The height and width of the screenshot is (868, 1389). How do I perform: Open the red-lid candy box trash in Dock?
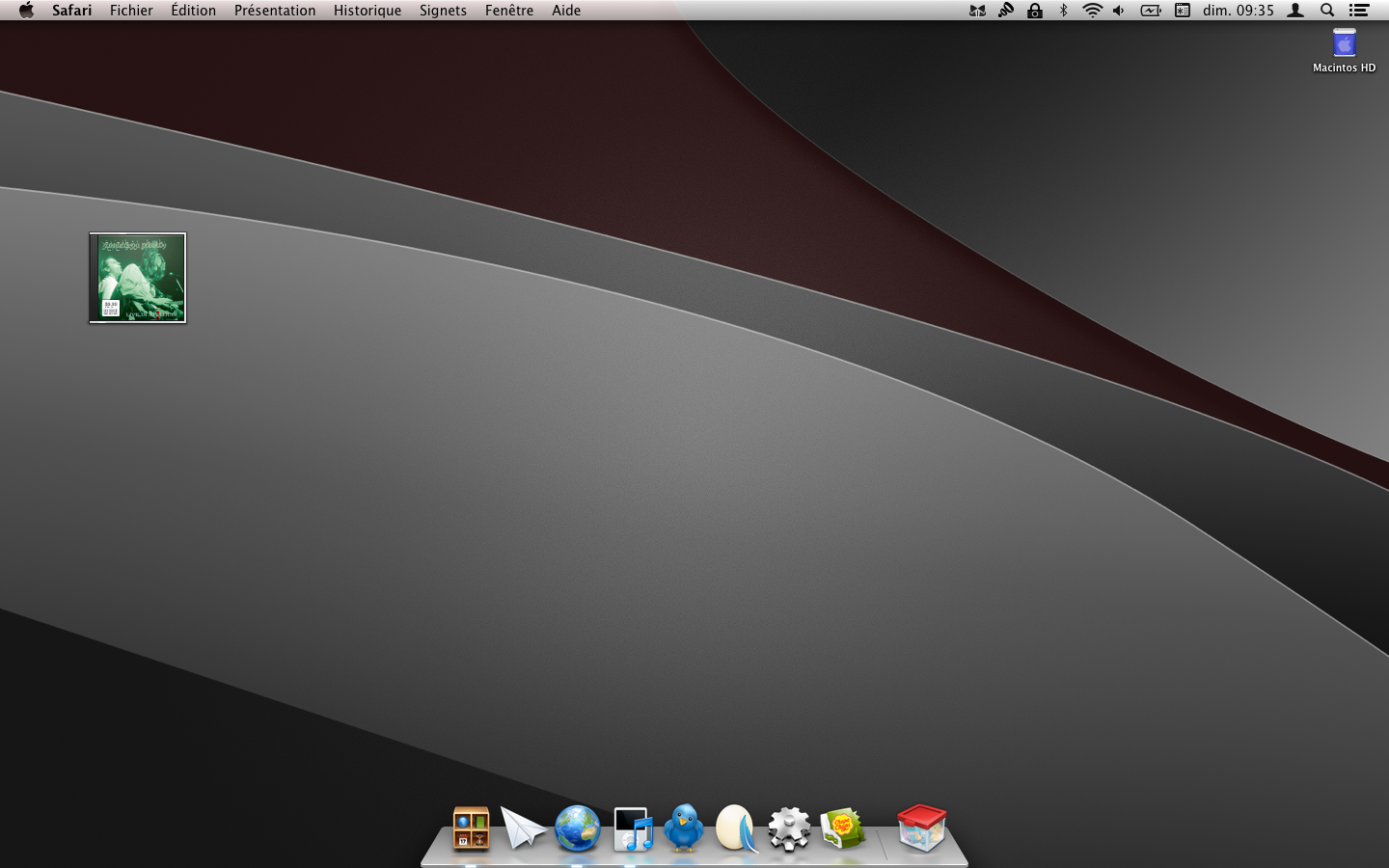[921, 827]
